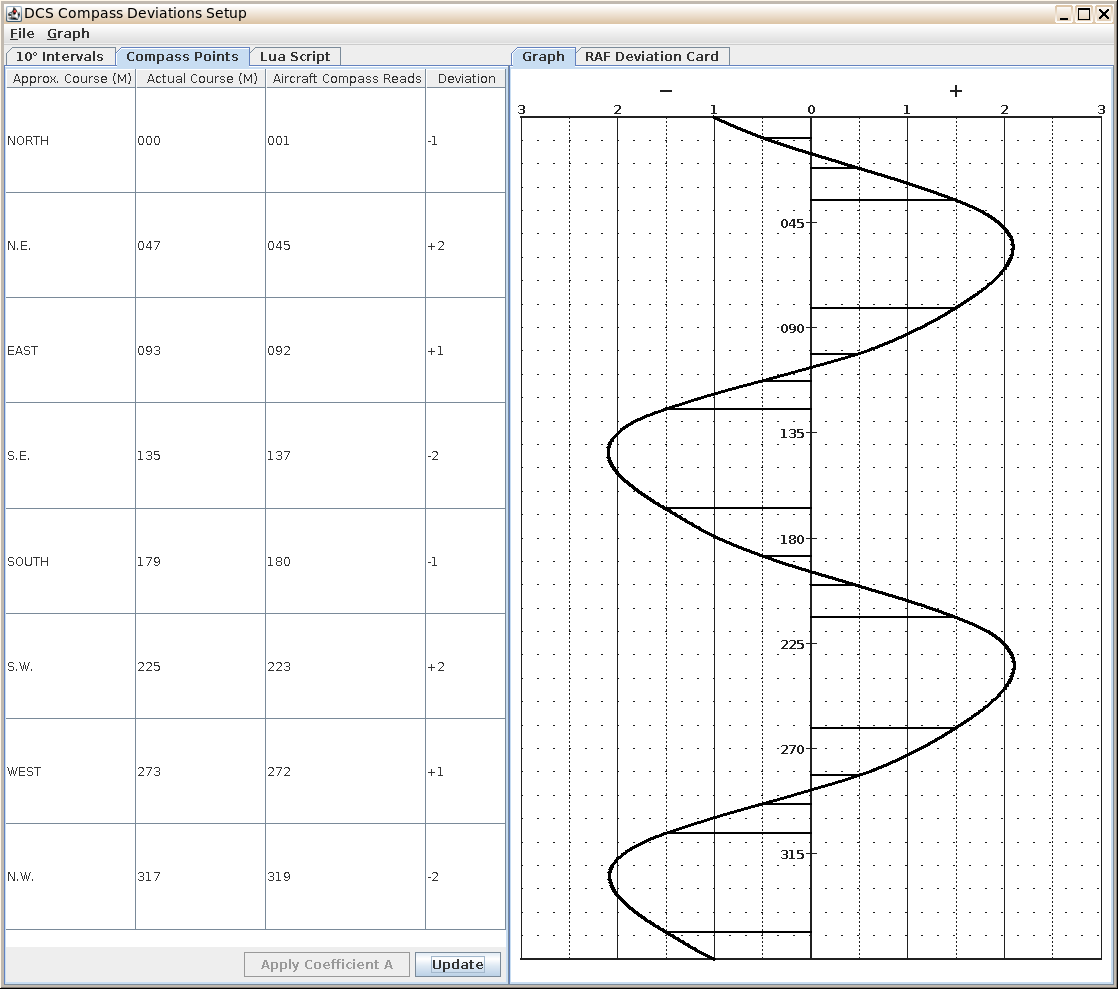Open the Lua Script tab

(295, 56)
